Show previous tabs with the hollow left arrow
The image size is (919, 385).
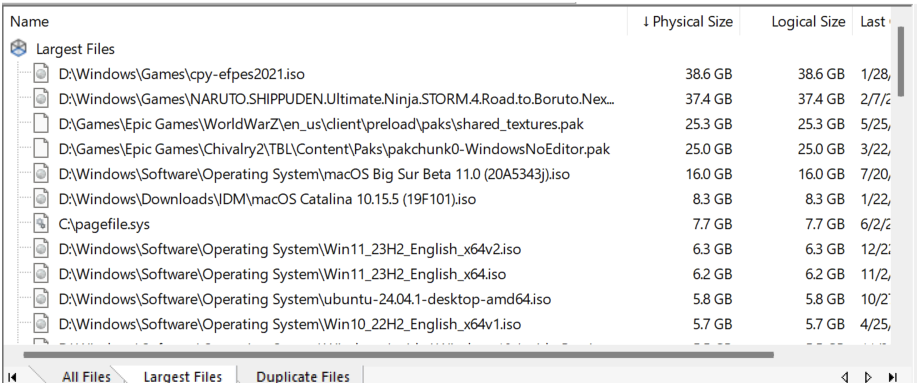845,377
